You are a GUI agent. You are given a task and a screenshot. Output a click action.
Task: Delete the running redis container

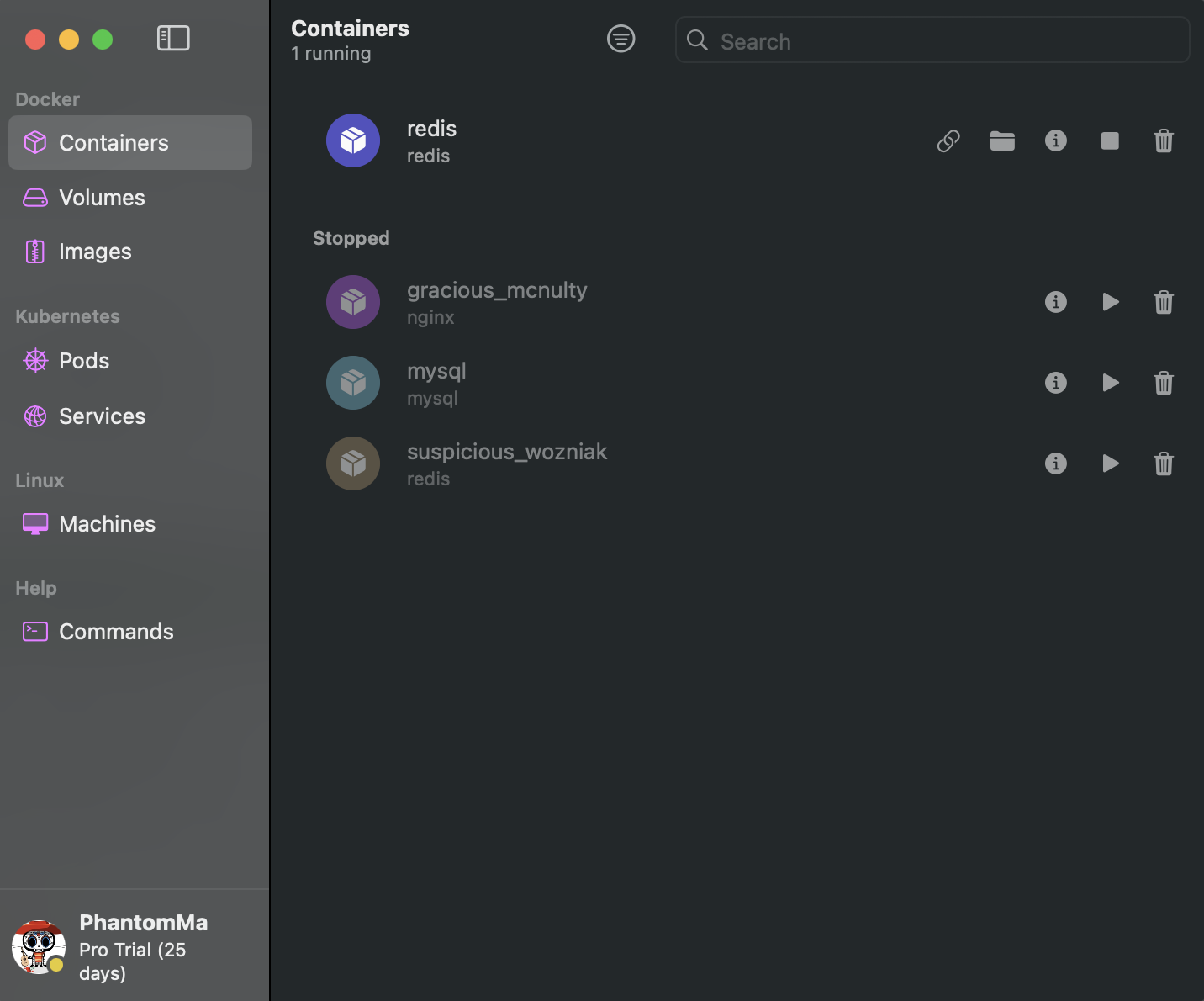(1164, 140)
